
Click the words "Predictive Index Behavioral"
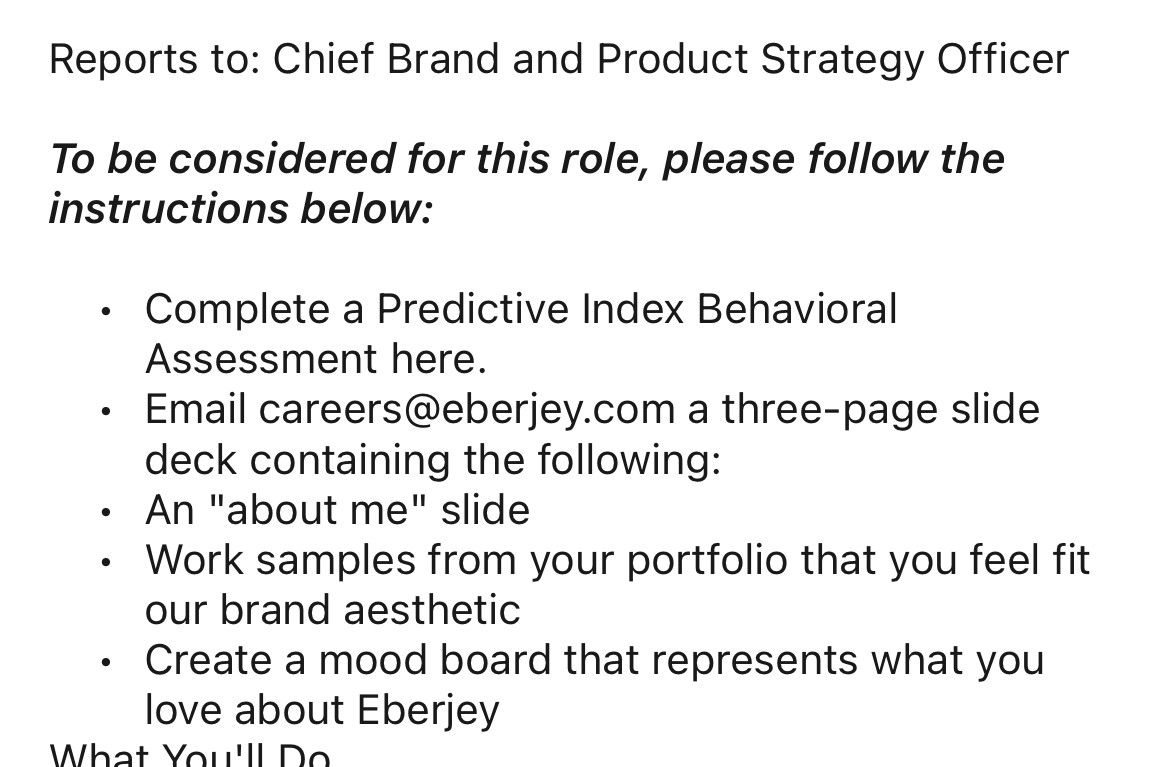coord(636,309)
